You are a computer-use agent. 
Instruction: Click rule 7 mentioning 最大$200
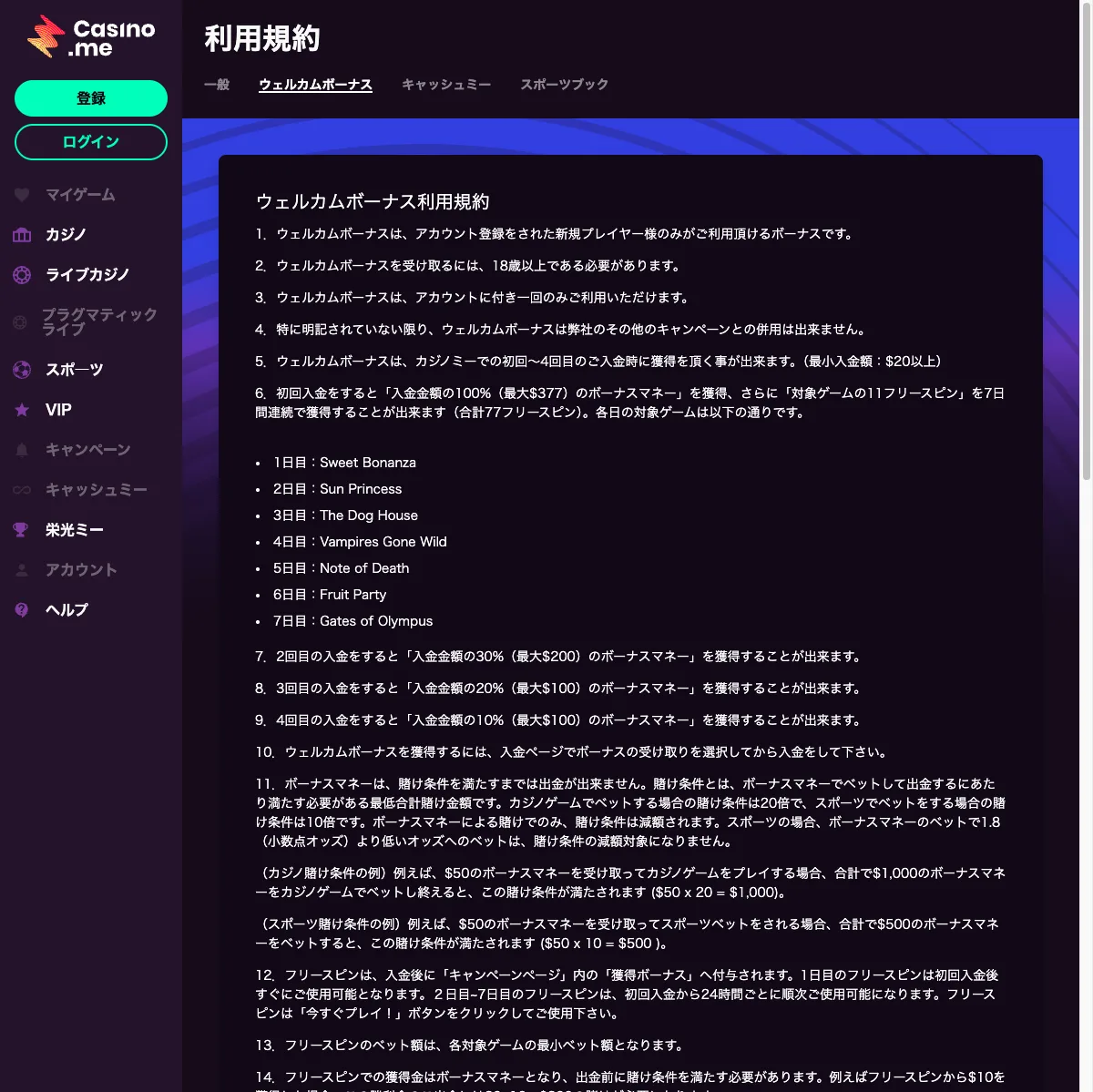pyautogui.click(x=558, y=657)
